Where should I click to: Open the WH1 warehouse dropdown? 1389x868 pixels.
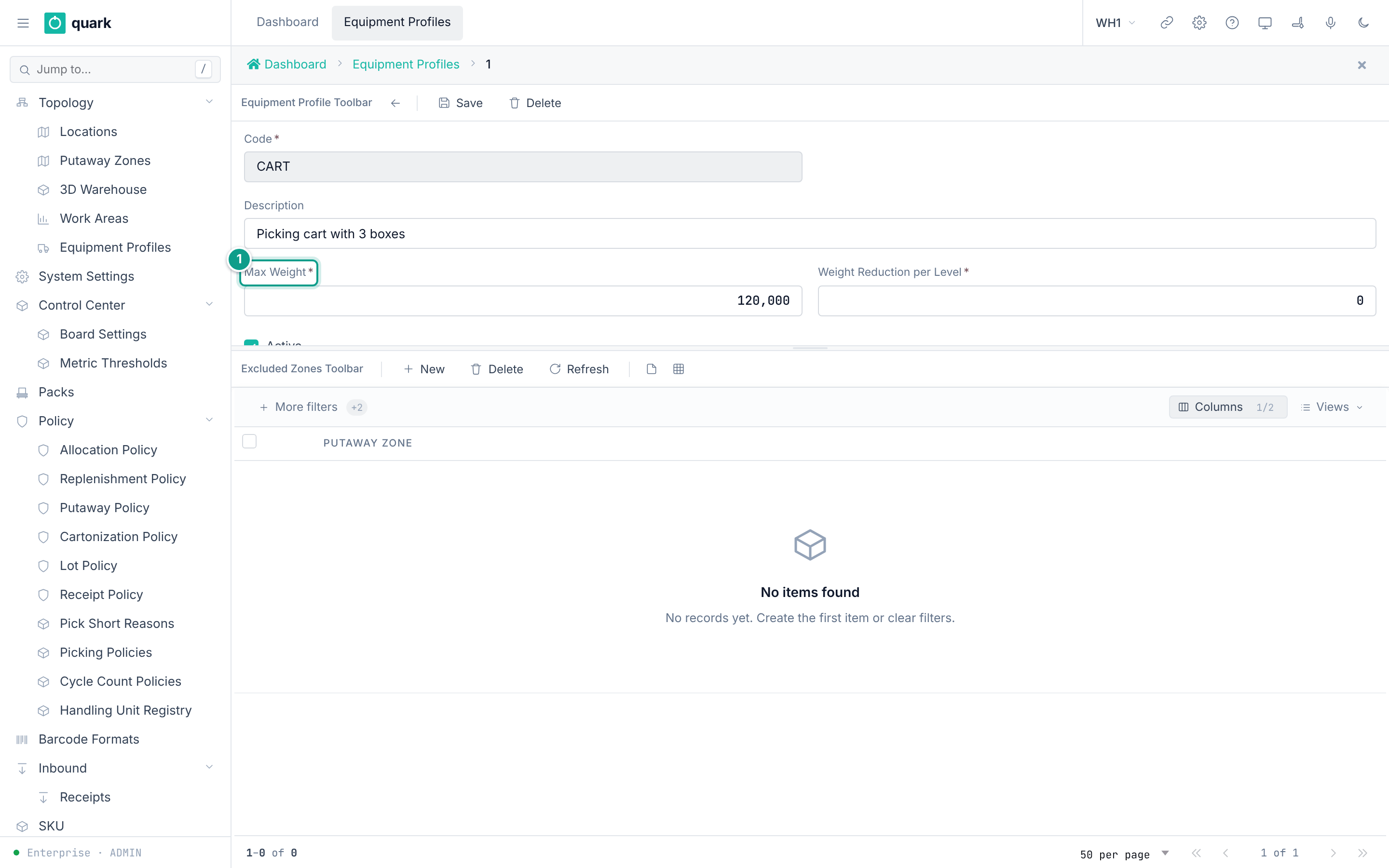click(1115, 23)
